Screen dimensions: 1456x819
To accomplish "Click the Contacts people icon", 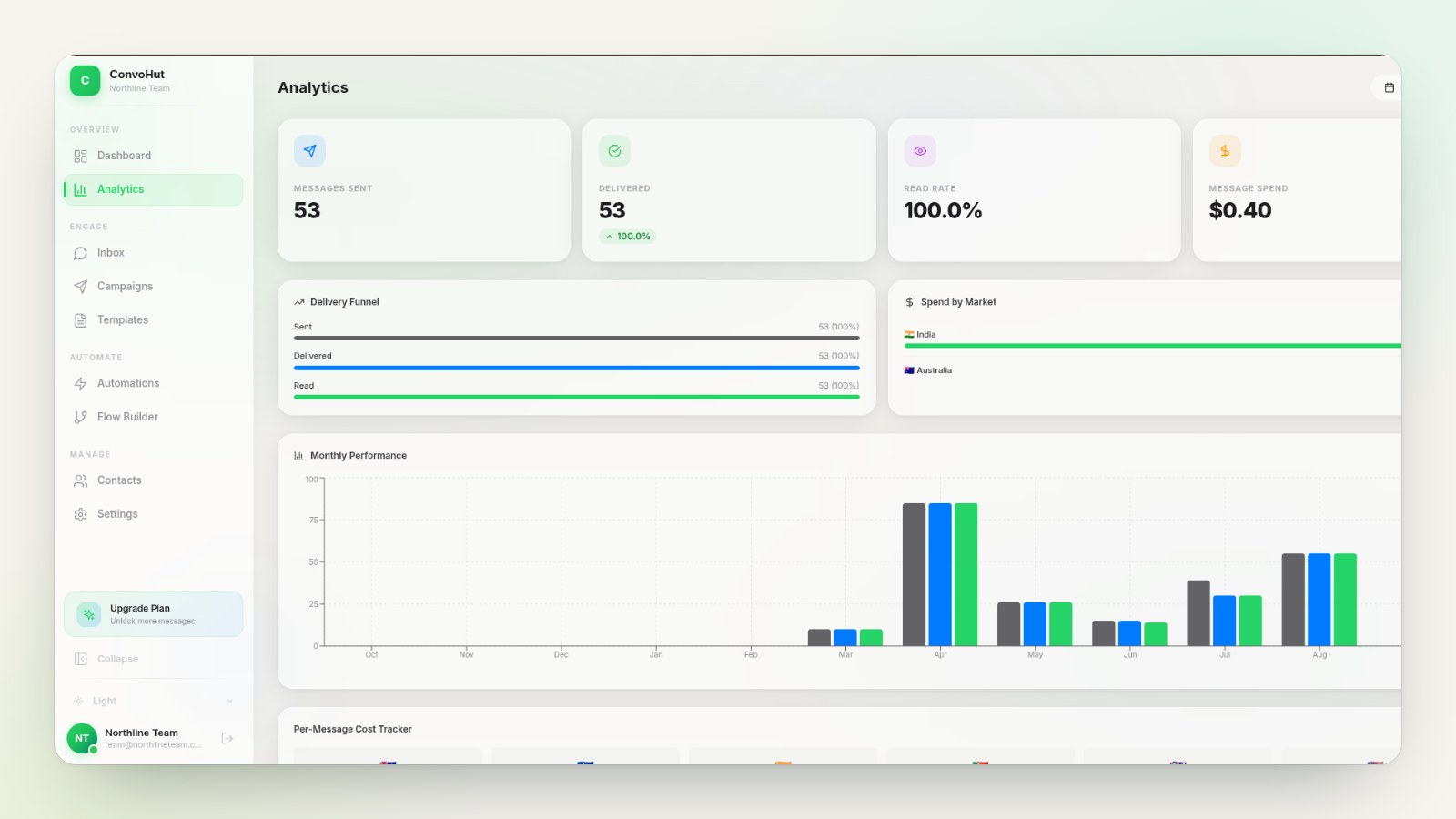I will (x=80, y=480).
